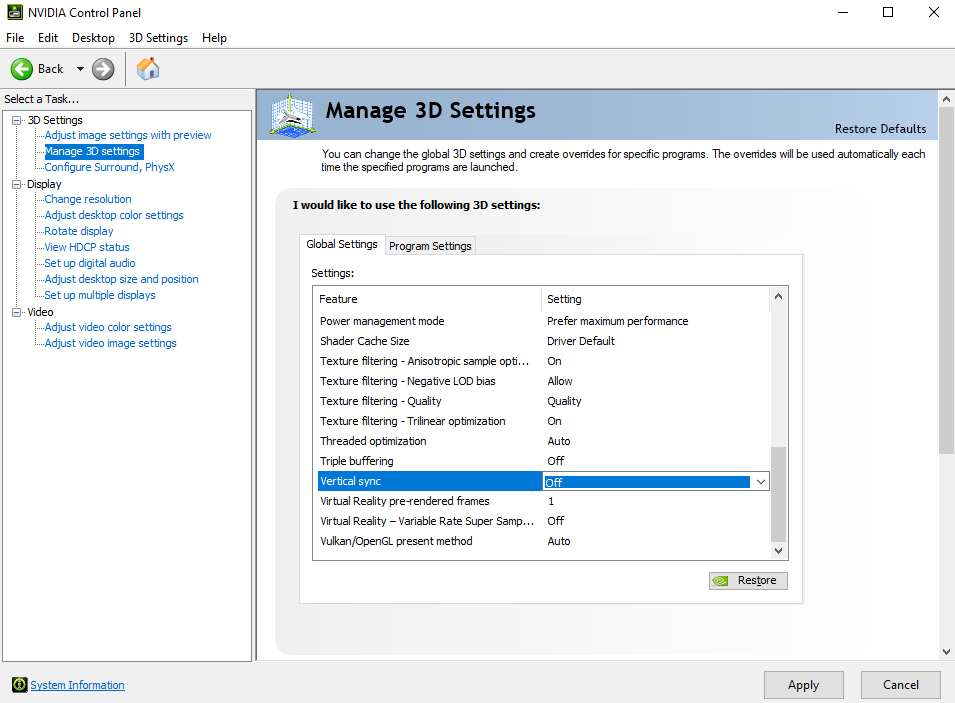Screen dimensions: 955x703
Task: Switch to the Program Settings tab
Action: pyautogui.click(x=430, y=246)
